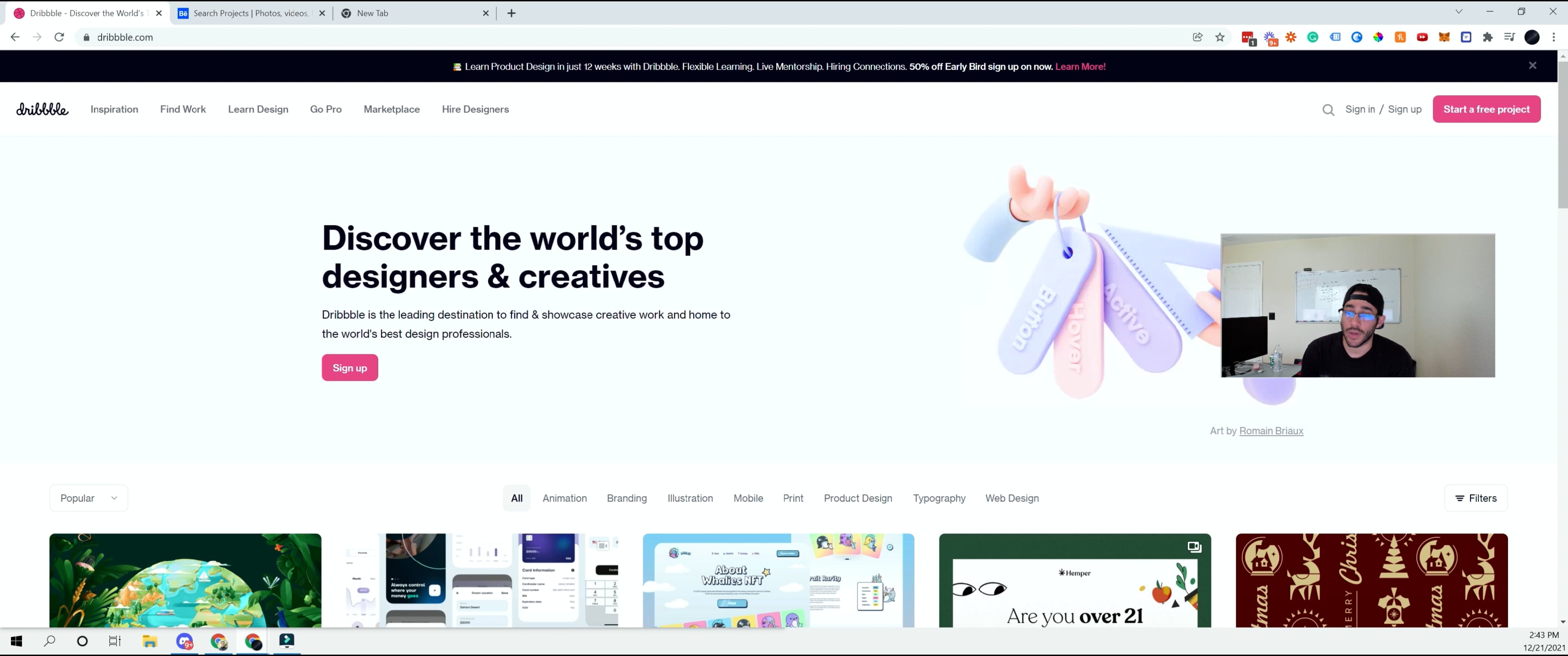The height and width of the screenshot is (656, 1568).
Task: Open Chrome tab search chevron
Action: coord(1459,11)
